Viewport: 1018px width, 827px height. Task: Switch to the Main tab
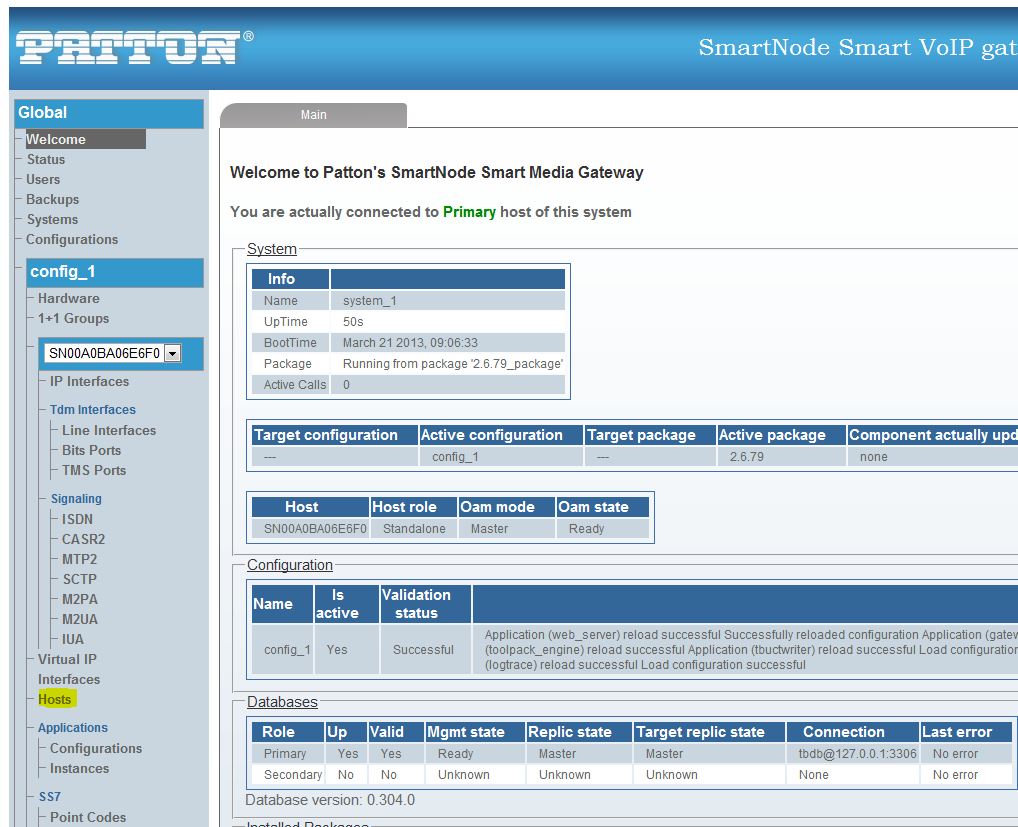click(314, 115)
